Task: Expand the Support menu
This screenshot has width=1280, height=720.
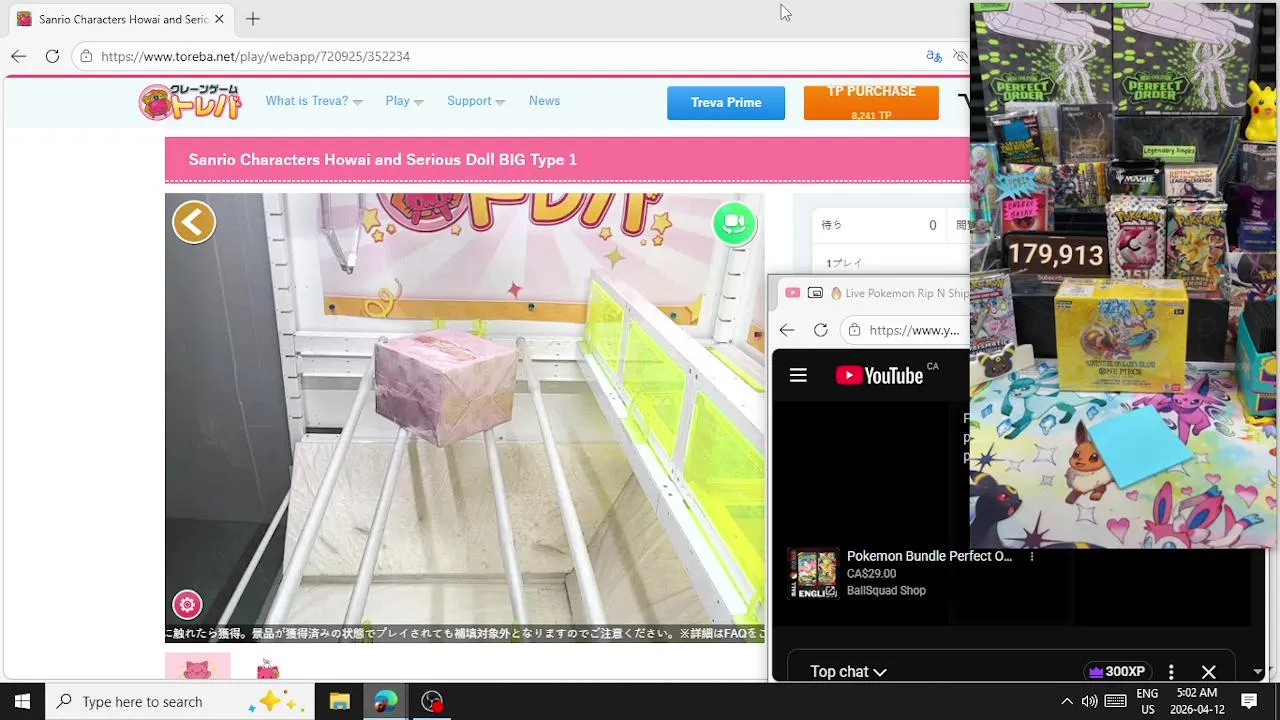Action: (476, 101)
